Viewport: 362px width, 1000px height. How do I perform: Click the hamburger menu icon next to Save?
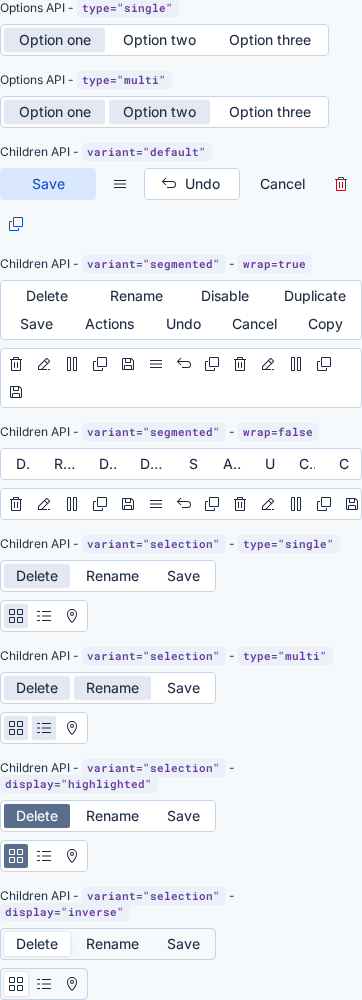coord(120,184)
